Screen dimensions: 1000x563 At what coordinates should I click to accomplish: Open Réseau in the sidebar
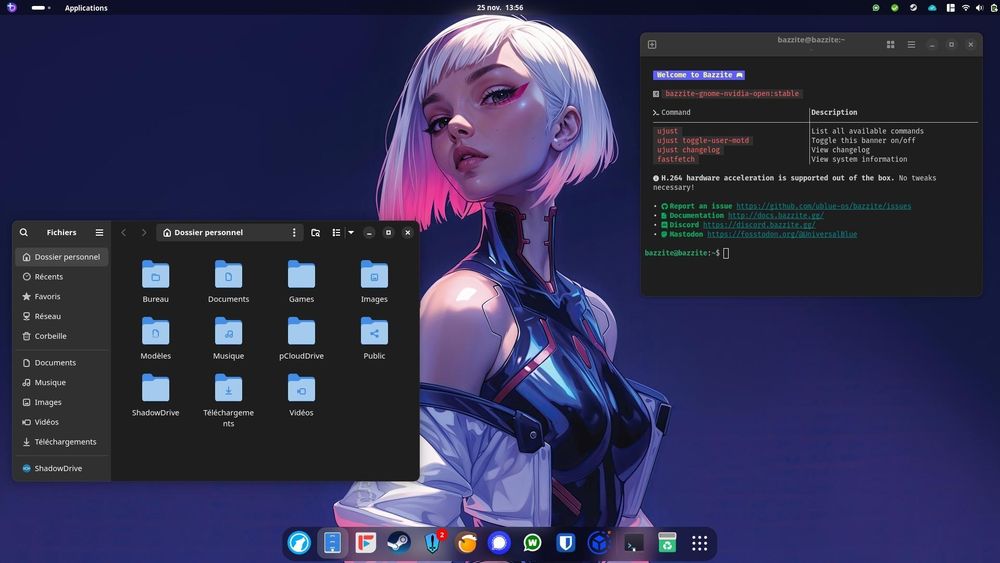(x=61, y=316)
